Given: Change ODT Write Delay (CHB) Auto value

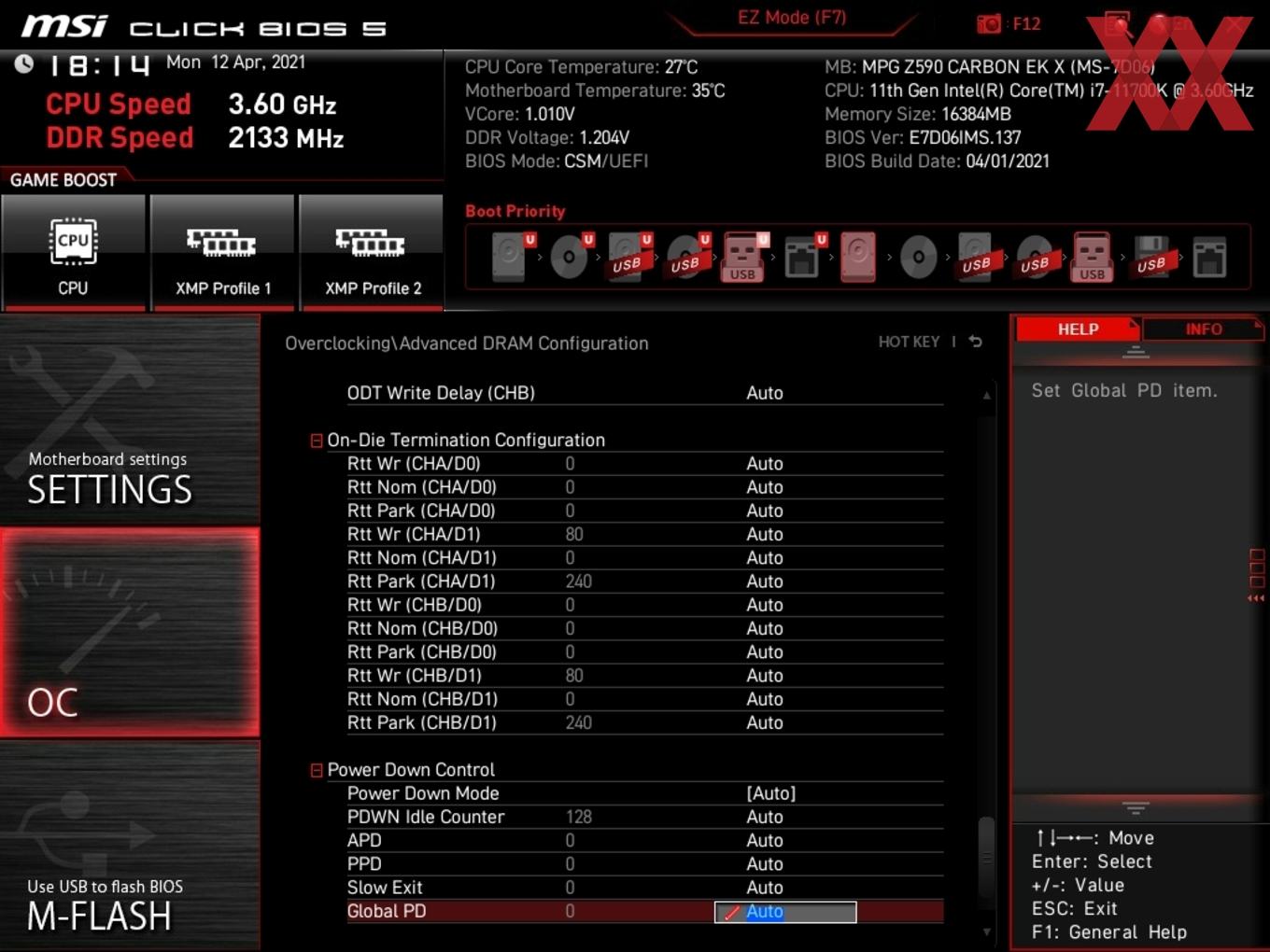Looking at the screenshot, I should [764, 393].
